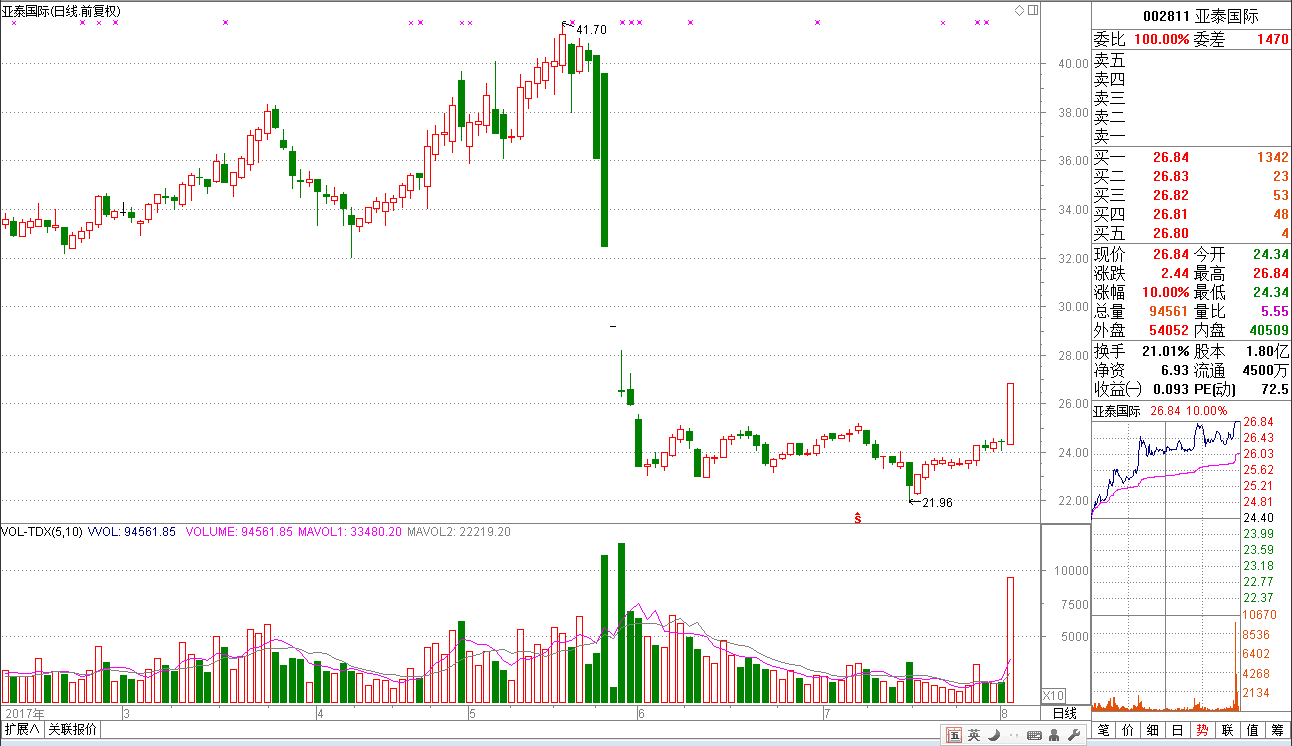Screen dimensions: 1292x746
Task: Click the 卖五 order book row
Action: 1191,60
